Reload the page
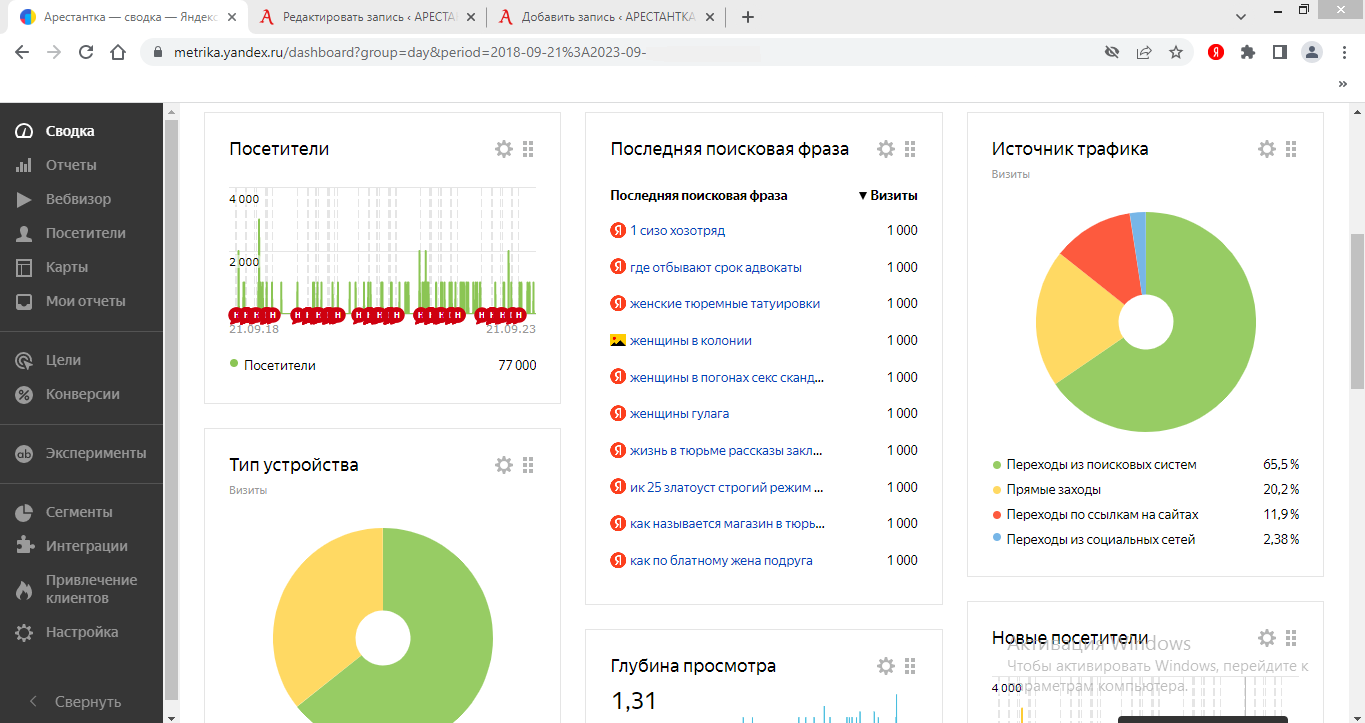The width and height of the screenshot is (1365, 723). click(86, 52)
